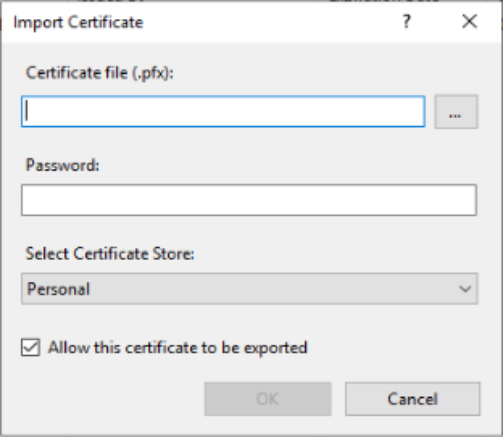Click the 'Select Certificate Store:' label
This screenshot has height=437, width=503.
110,254
